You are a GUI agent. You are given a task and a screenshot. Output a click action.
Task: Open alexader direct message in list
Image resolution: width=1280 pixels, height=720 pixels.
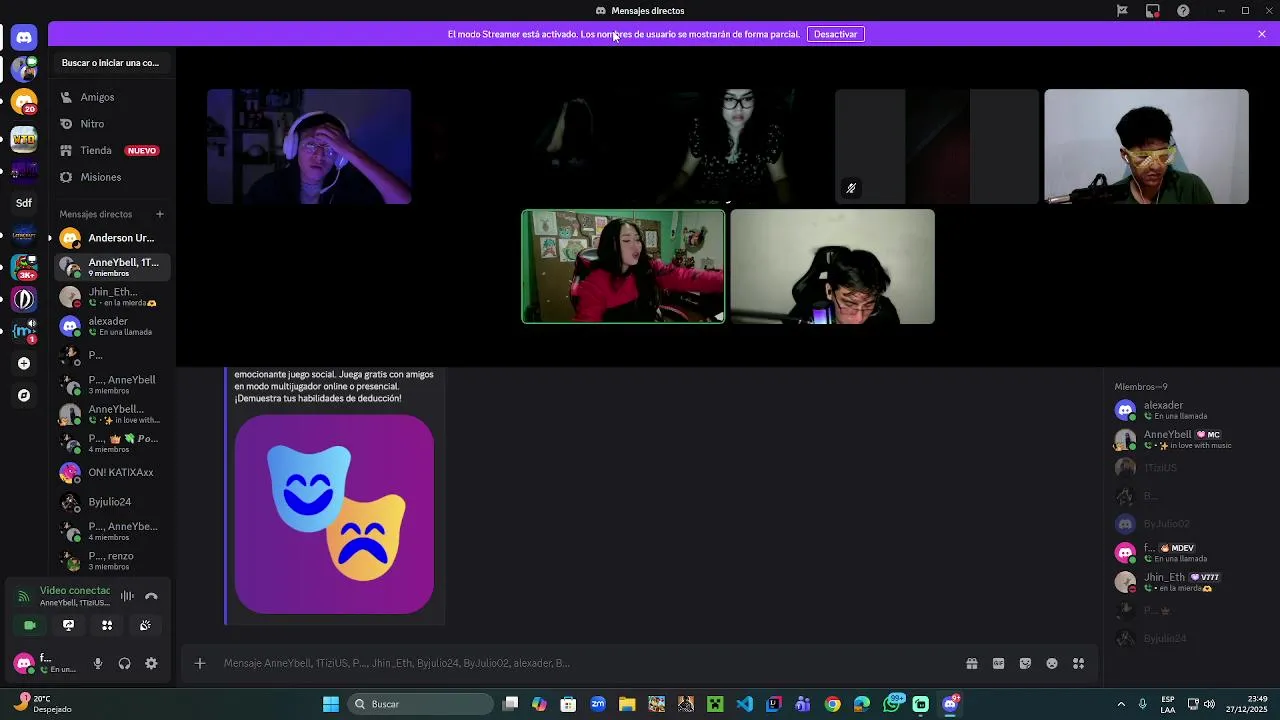pos(112,326)
